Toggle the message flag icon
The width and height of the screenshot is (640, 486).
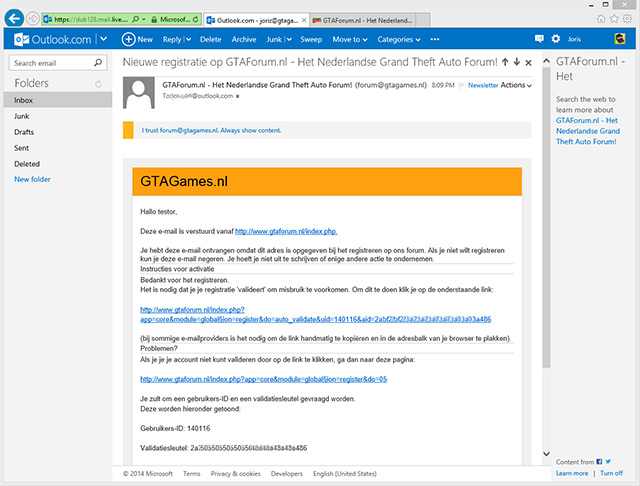pyautogui.click(x=462, y=85)
